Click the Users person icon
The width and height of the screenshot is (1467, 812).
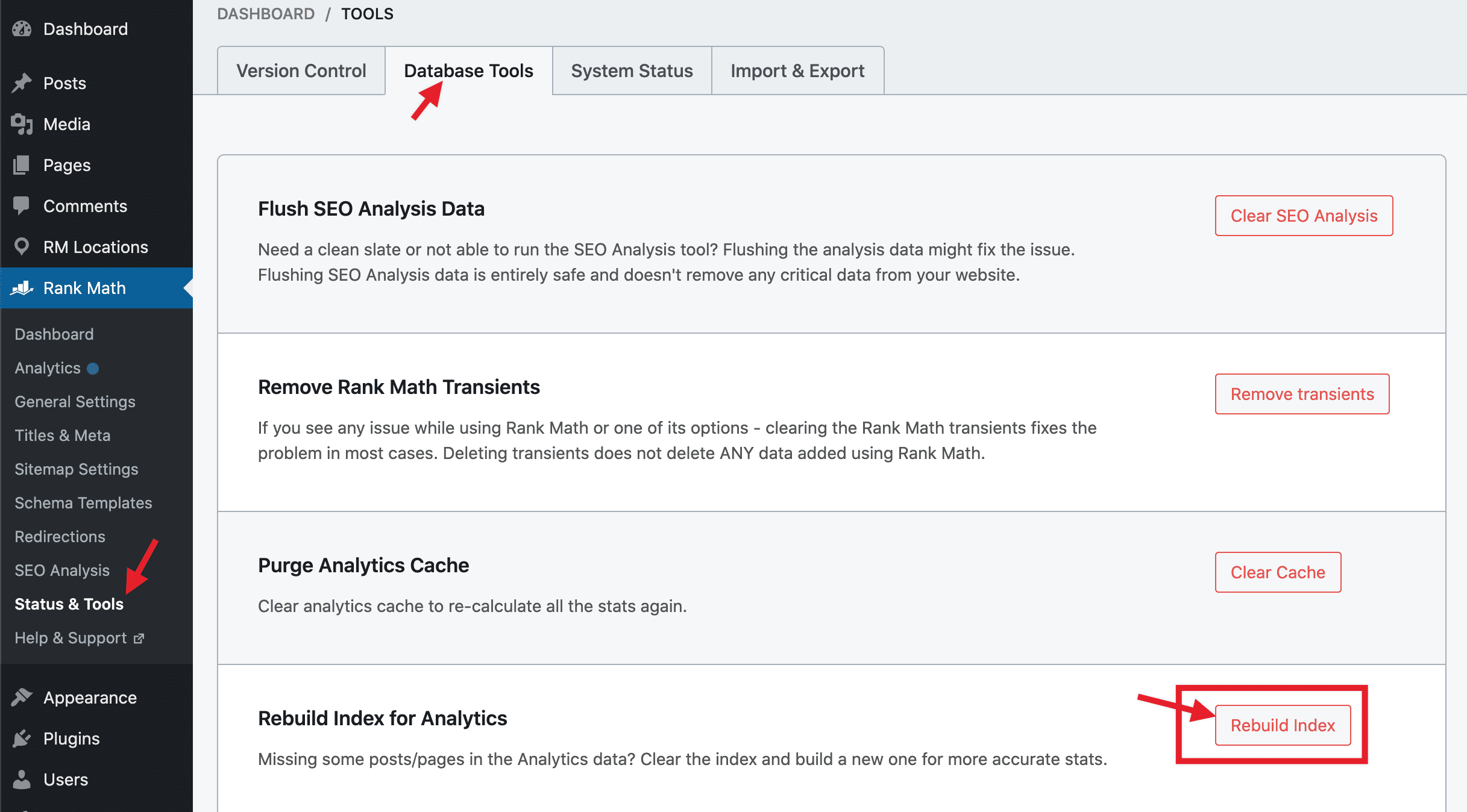[22, 779]
